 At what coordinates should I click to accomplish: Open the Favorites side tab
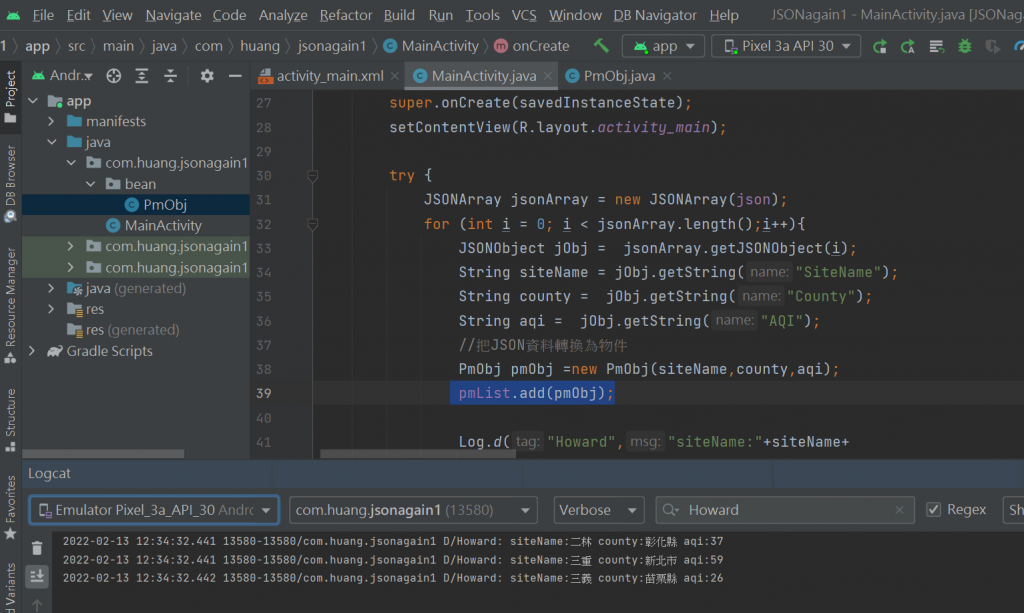pos(10,507)
